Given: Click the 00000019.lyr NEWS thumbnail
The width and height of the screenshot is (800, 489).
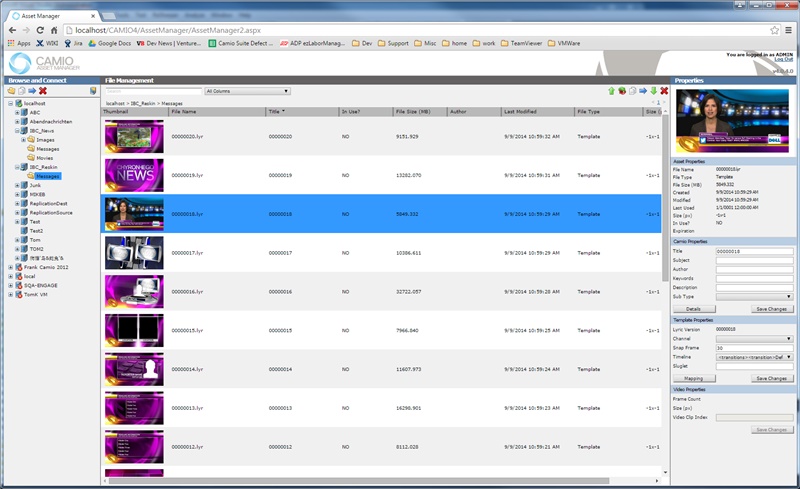Looking at the screenshot, I should pyautogui.click(x=134, y=174).
